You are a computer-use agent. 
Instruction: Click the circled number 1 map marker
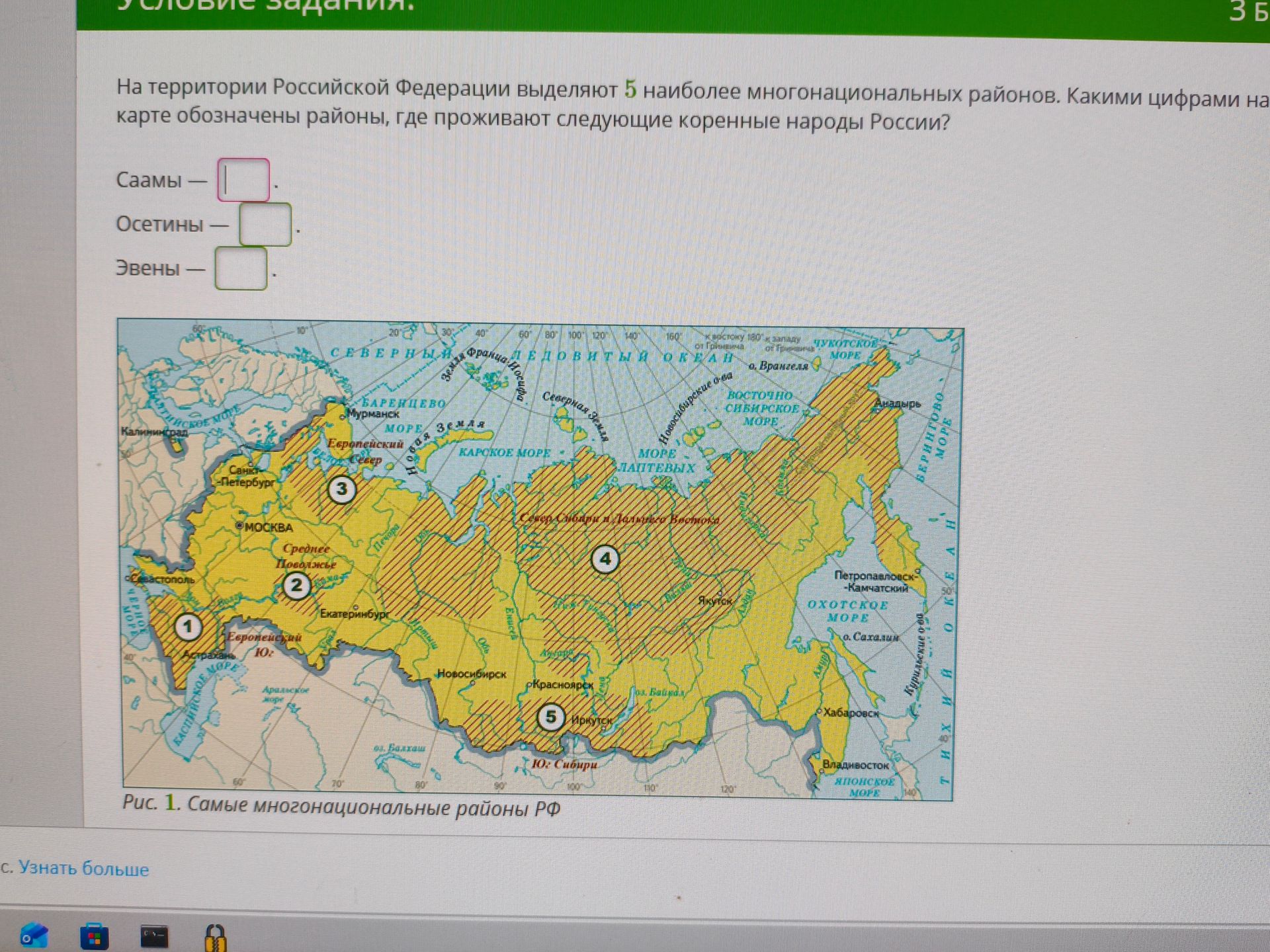[x=188, y=627]
